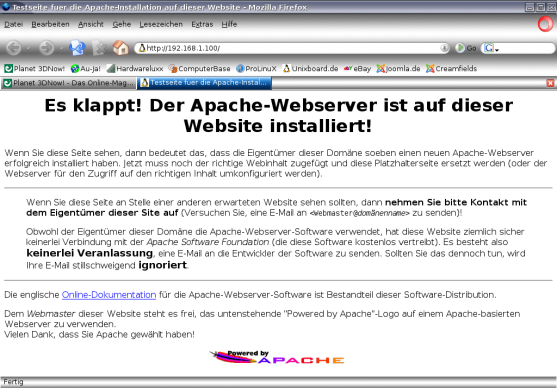Open the Ansicht menu

click(x=91, y=24)
